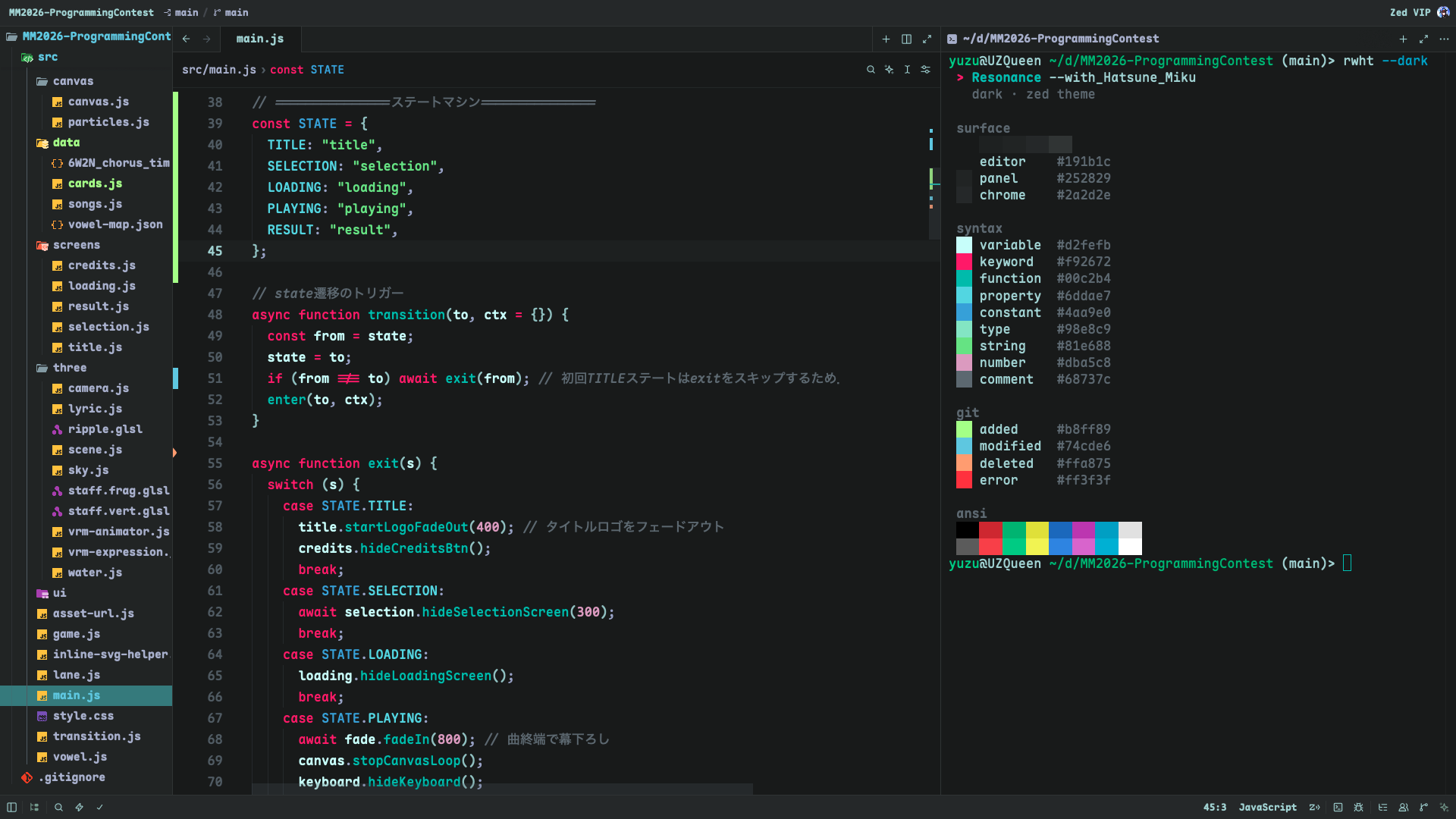Image resolution: width=1456 pixels, height=819 pixels.
Task: Click the text cursor selection icon in toolbar
Action: point(907,70)
